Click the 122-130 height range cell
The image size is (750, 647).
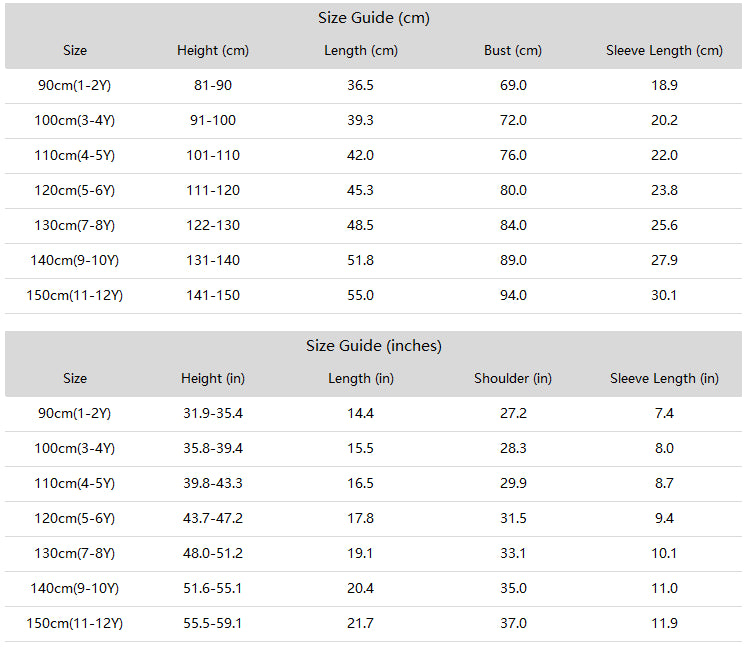tap(213, 225)
